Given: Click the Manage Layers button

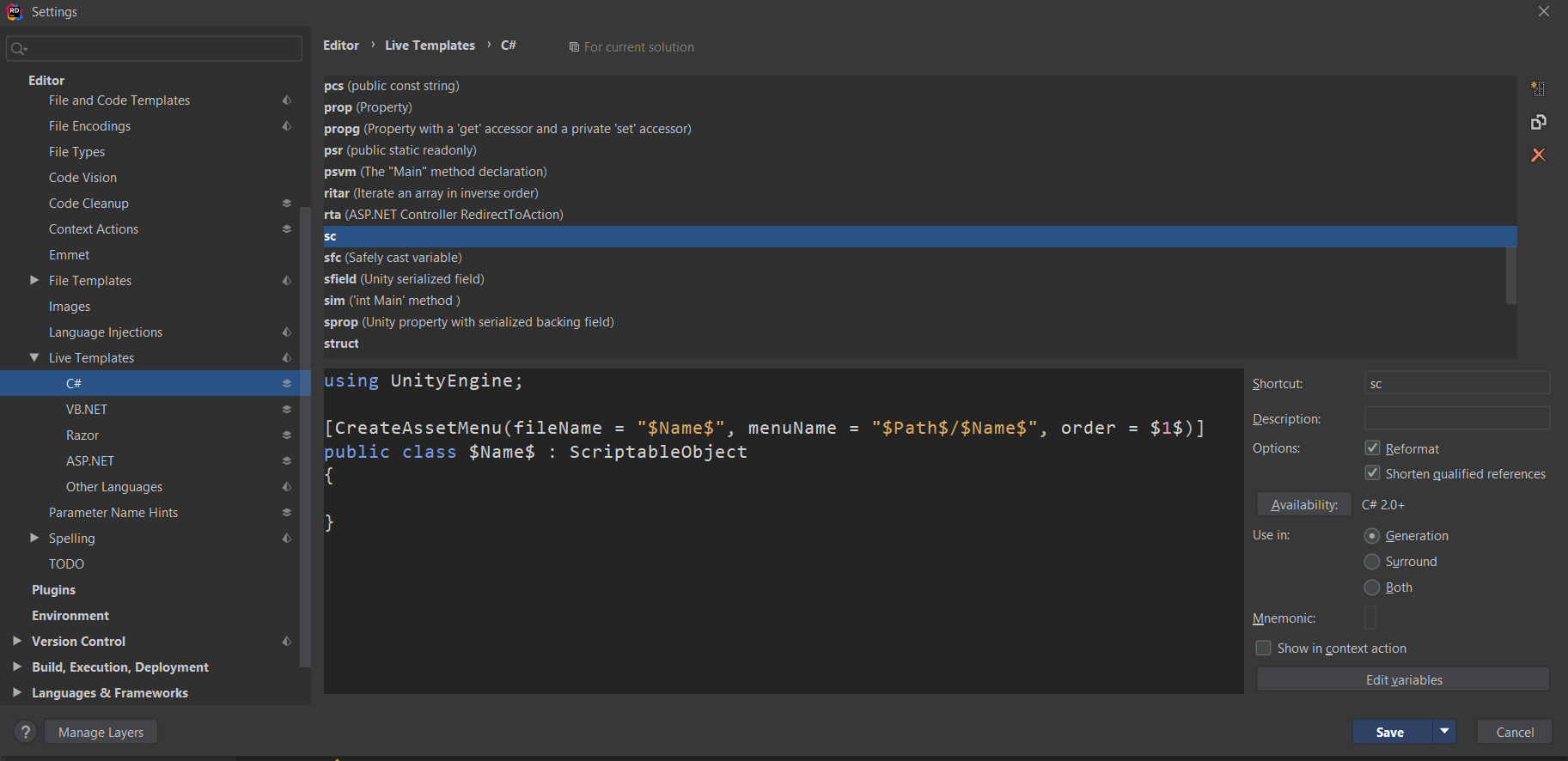Looking at the screenshot, I should 101,732.
